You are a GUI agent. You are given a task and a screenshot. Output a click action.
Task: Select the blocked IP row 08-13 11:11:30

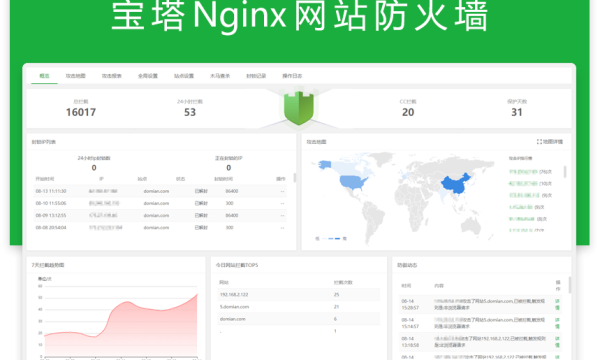point(160,191)
